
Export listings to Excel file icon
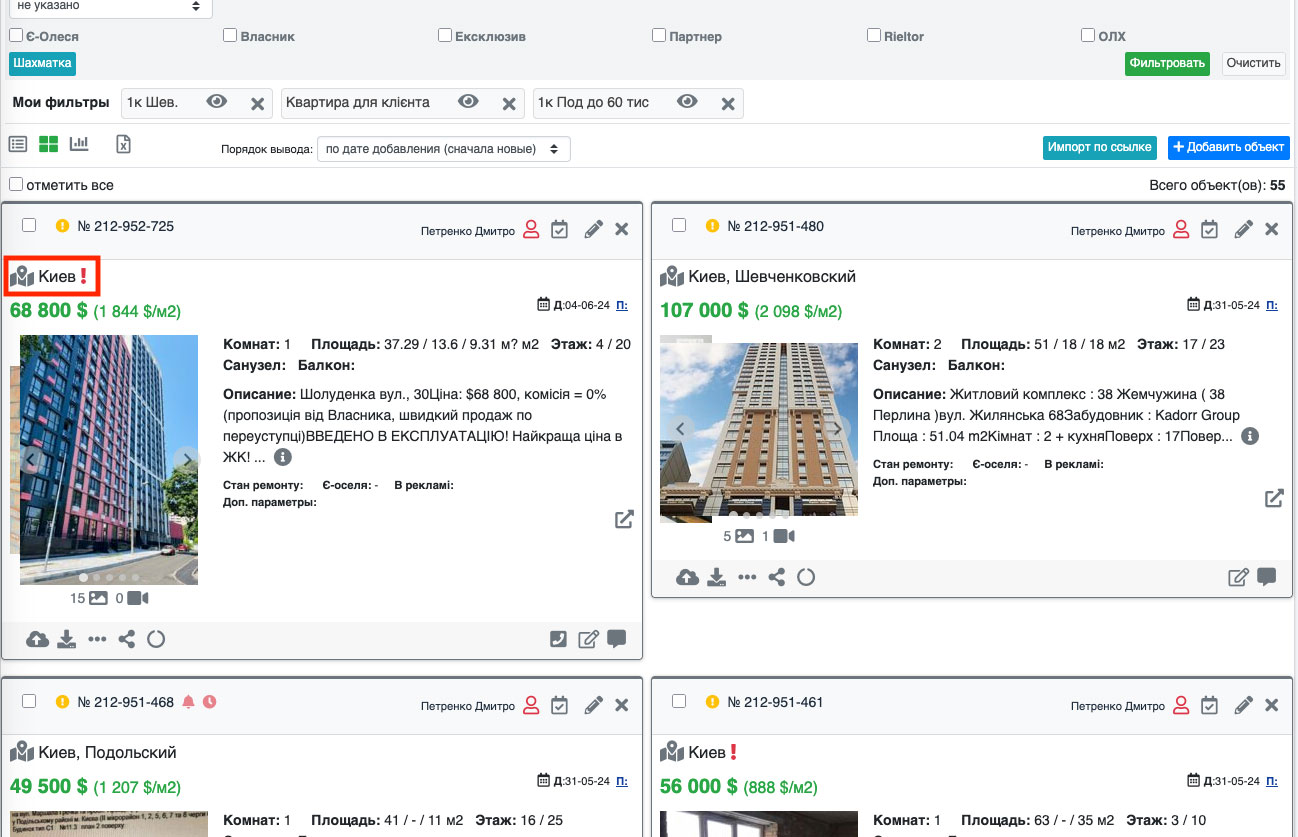(x=123, y=144)
